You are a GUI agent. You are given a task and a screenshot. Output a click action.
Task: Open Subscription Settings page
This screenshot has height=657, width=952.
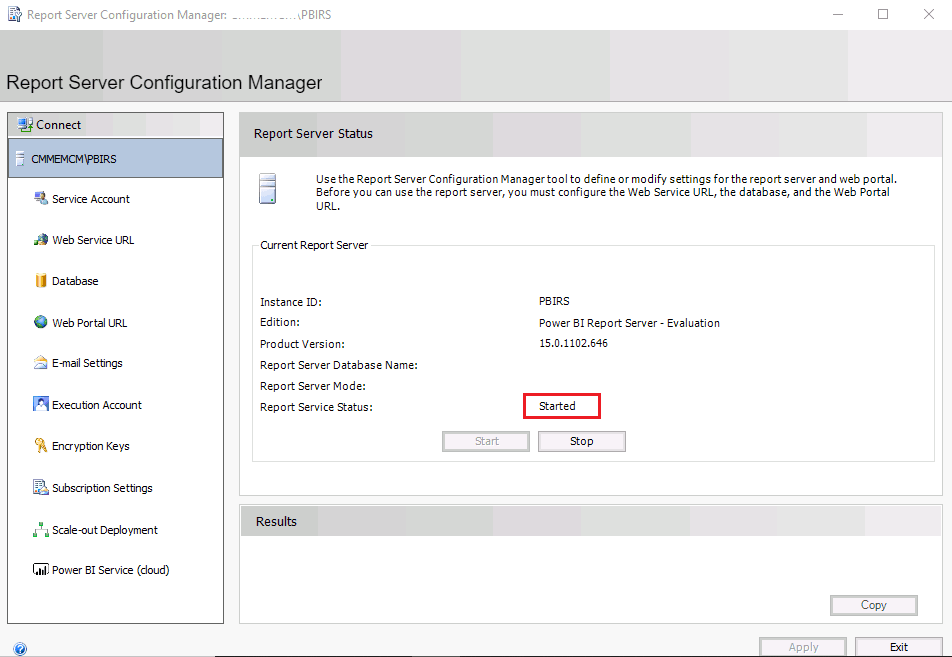coord(102,488)
